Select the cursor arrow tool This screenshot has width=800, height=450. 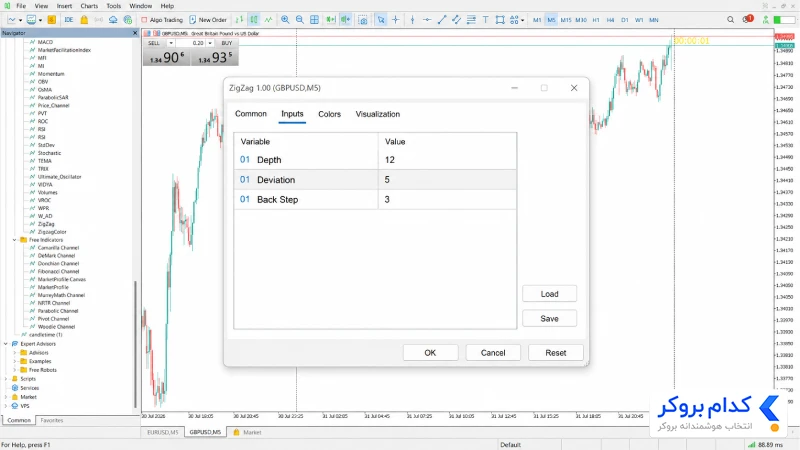click(381, 20)
